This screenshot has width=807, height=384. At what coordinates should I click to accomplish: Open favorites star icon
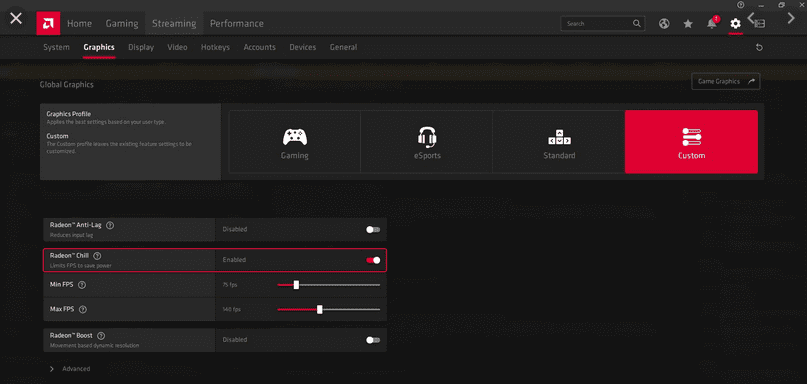(688, 24)
